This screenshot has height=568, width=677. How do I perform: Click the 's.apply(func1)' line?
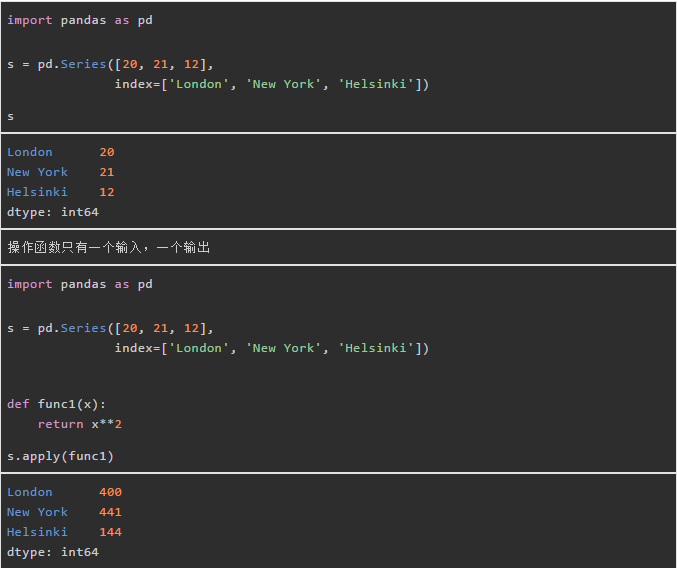(60, 456)
